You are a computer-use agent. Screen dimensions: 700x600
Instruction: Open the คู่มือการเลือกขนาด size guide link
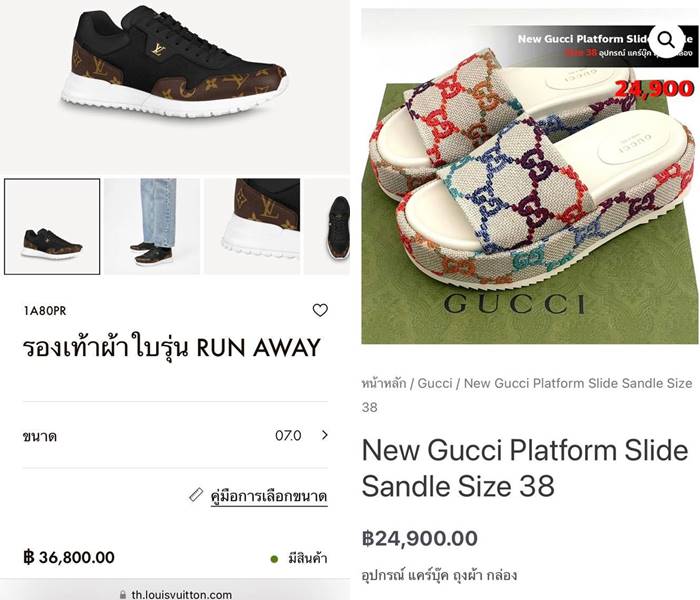click(268, 496)
